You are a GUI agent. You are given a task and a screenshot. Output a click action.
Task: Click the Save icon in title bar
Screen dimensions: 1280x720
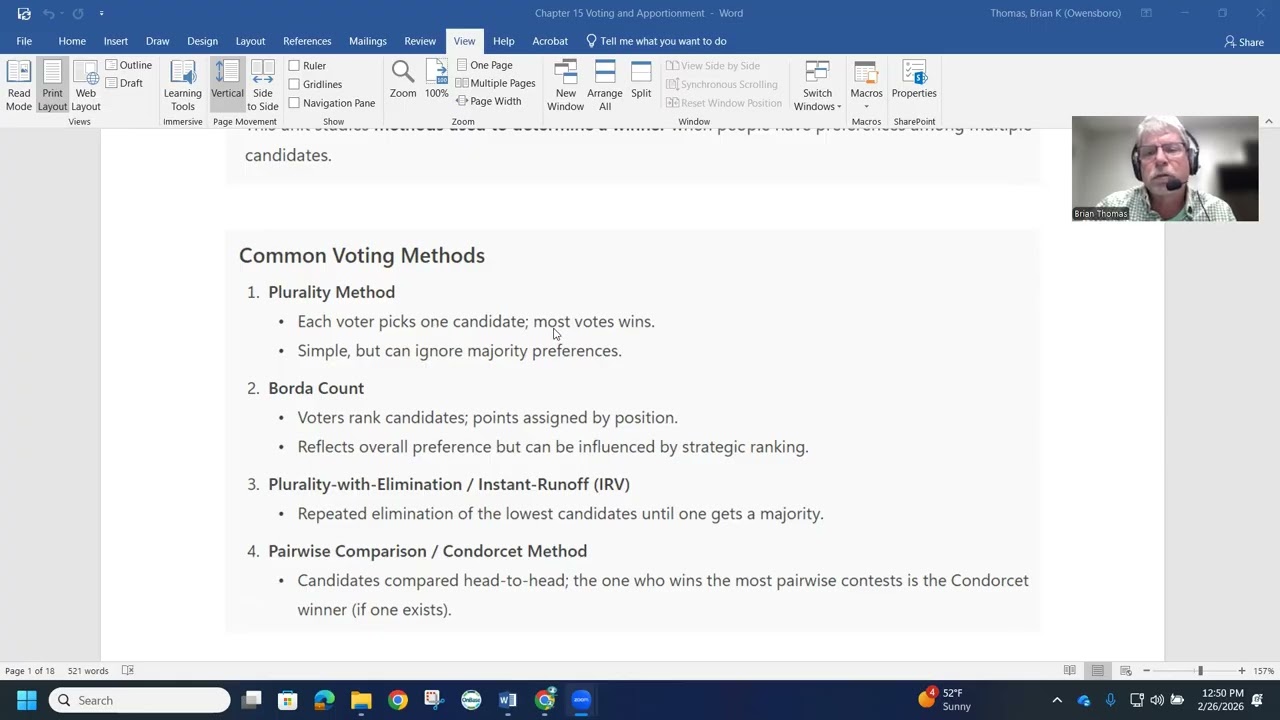click(x=24, y=13)
